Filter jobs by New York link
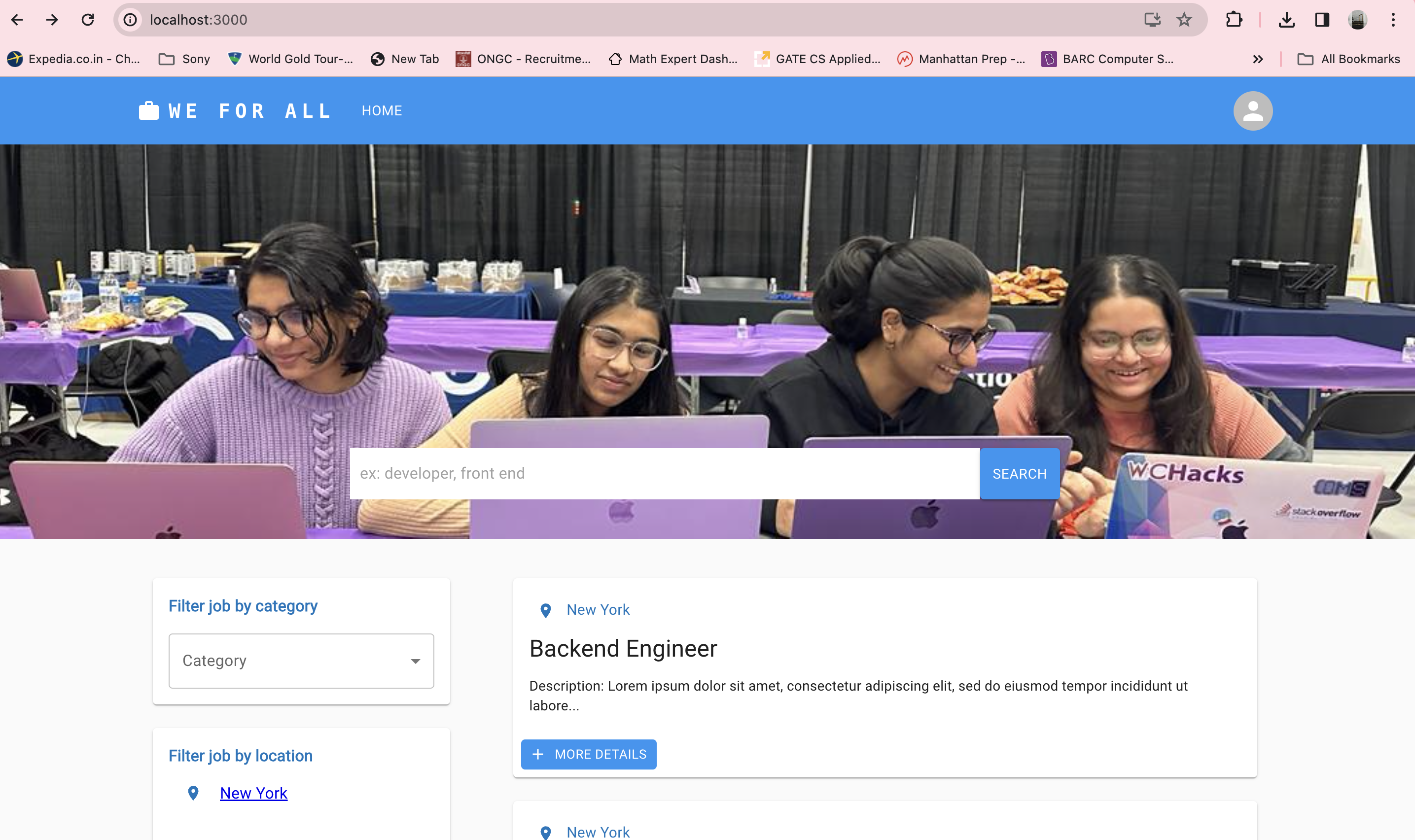Screen dimensions: 1415x840 tap(253, 793)
